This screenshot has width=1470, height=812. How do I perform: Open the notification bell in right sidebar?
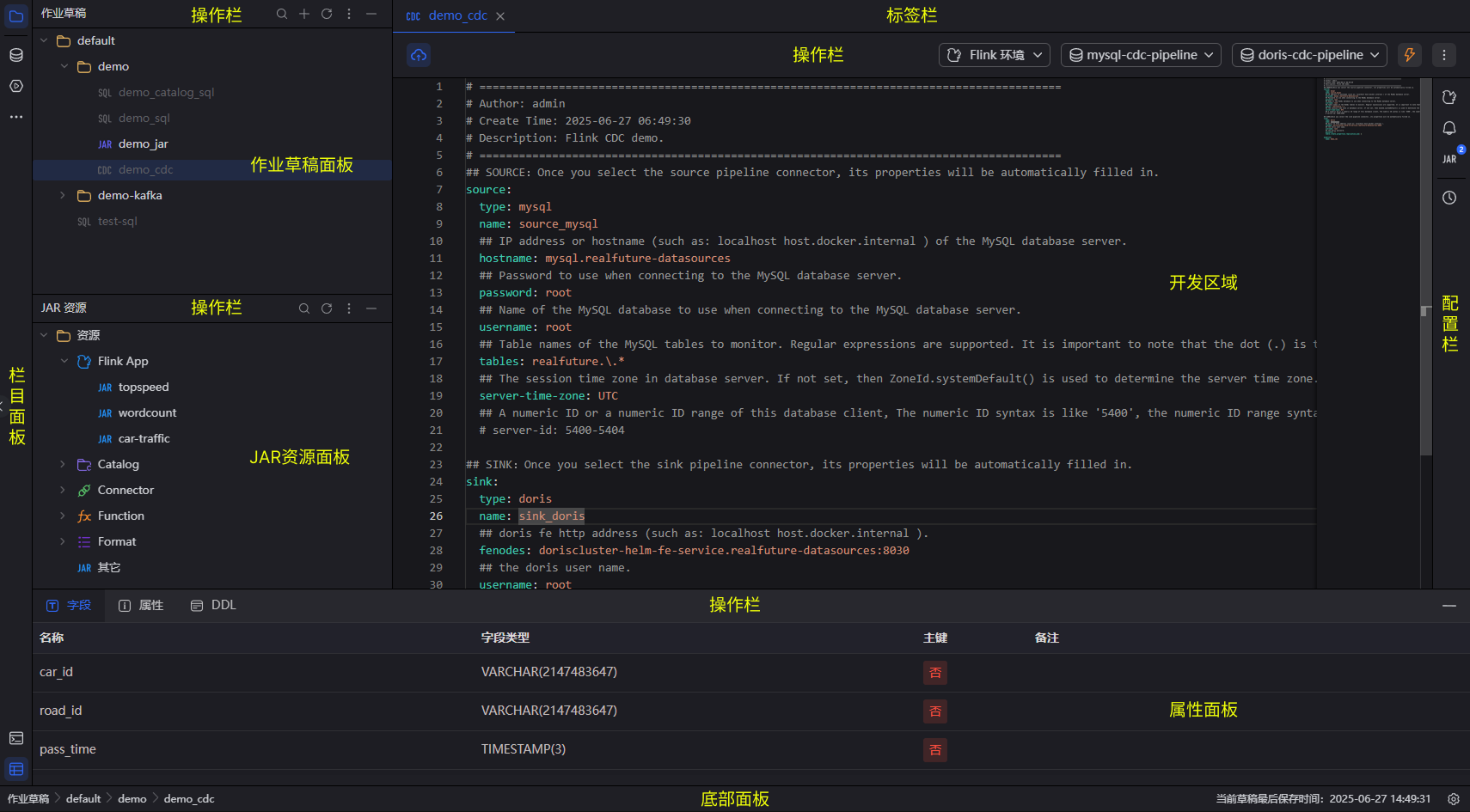1449,128
